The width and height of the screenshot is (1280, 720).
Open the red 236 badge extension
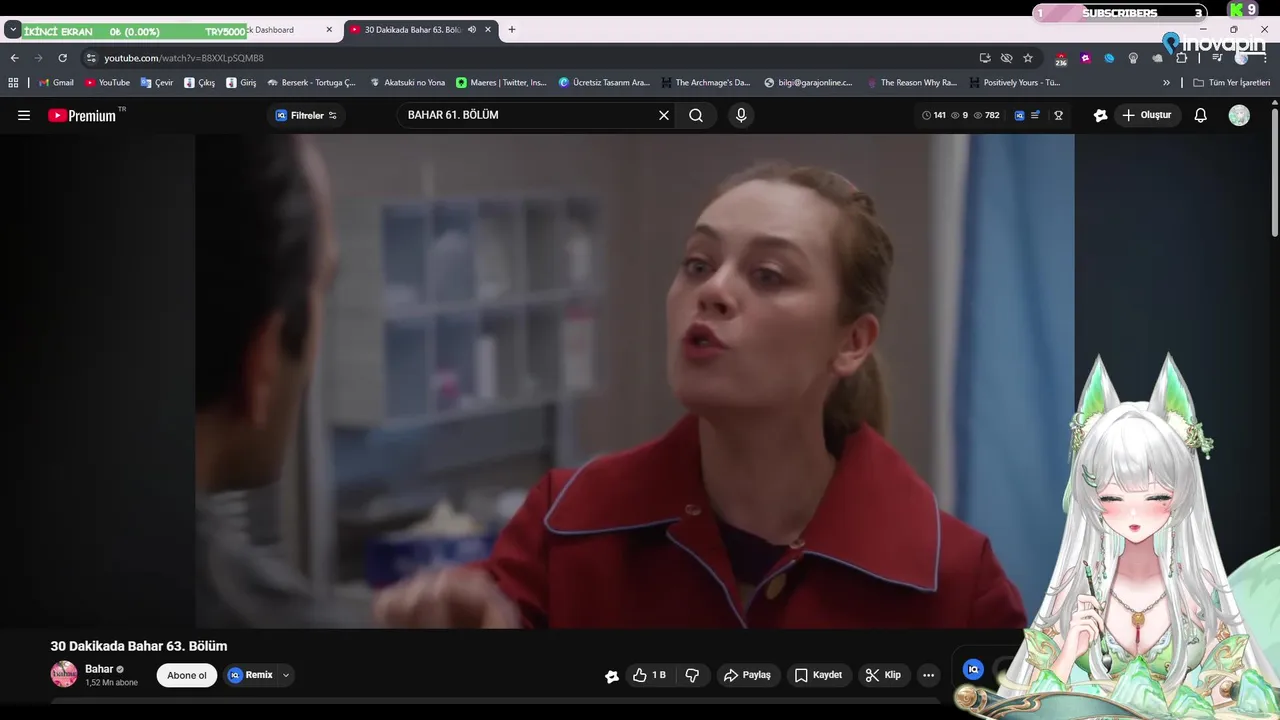(1061, 59)
